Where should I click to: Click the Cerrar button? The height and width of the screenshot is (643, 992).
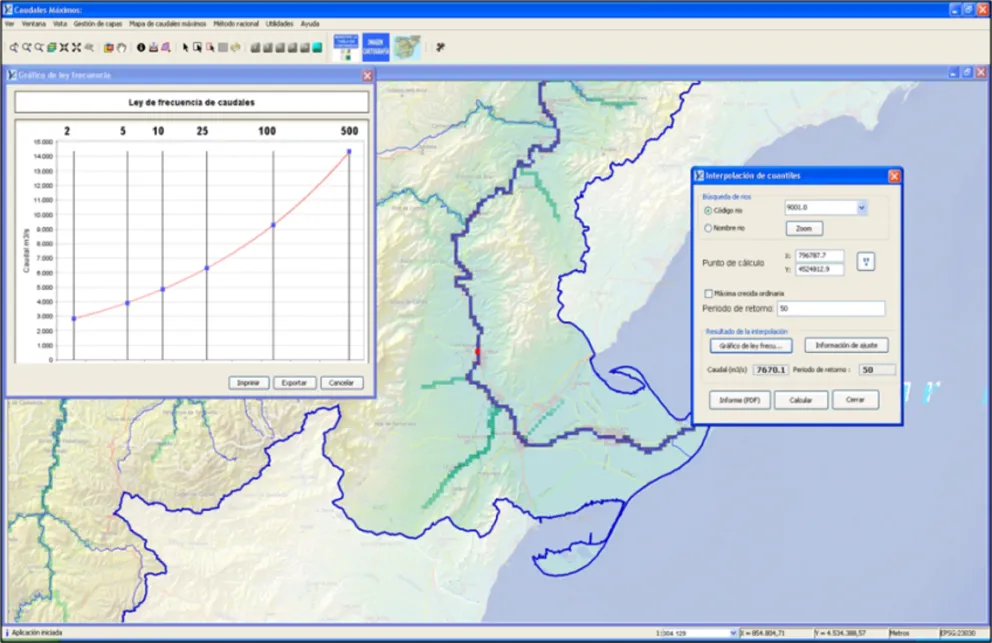[855, 400]
